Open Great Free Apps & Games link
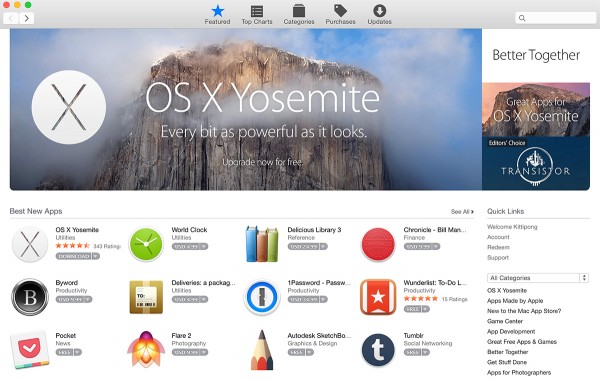Viewport: 600px width, 381px height. point(522,342)
